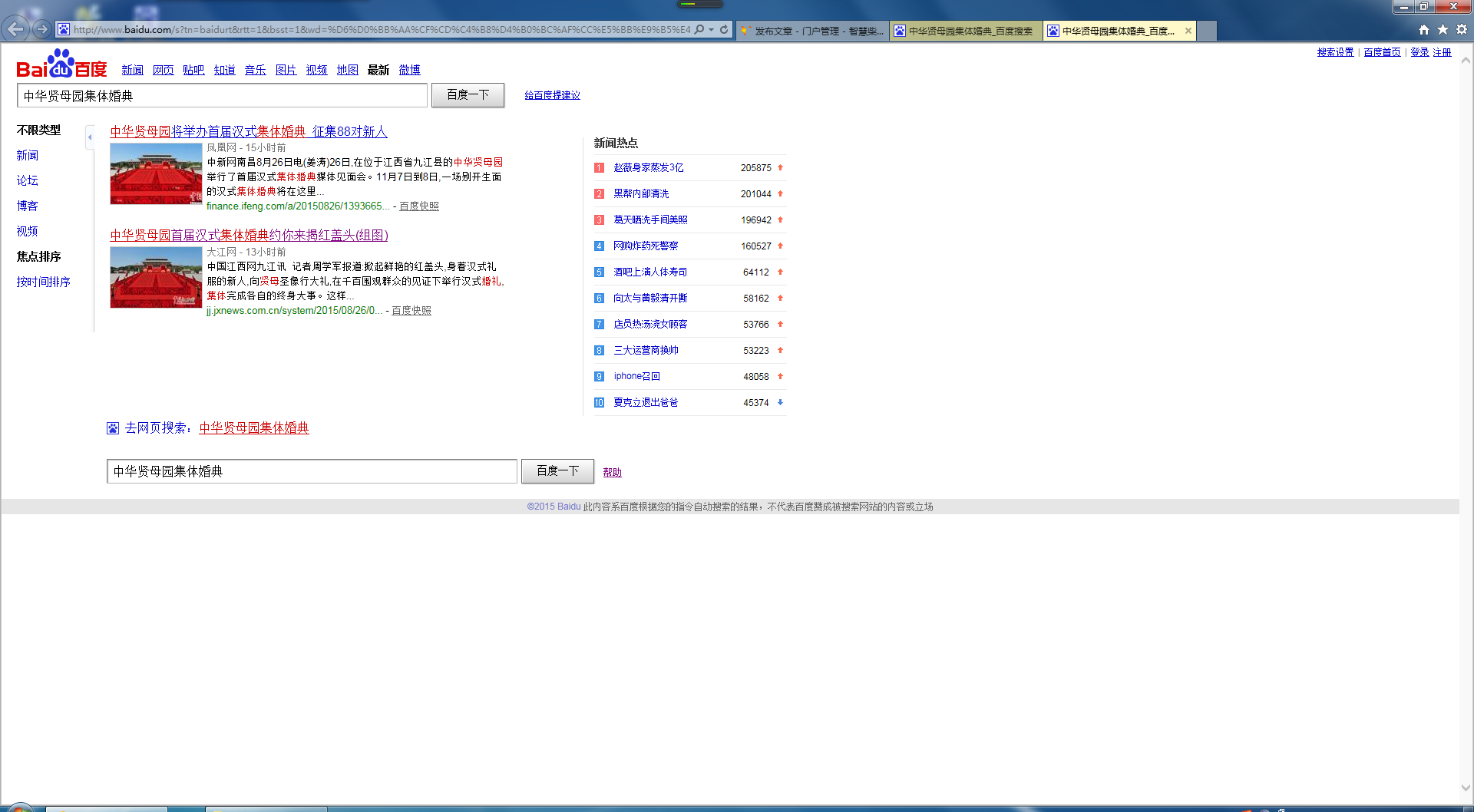Click the Favorites star icon
The height and width of the screenshot is (812, 1474).
tap(1443, 29)
